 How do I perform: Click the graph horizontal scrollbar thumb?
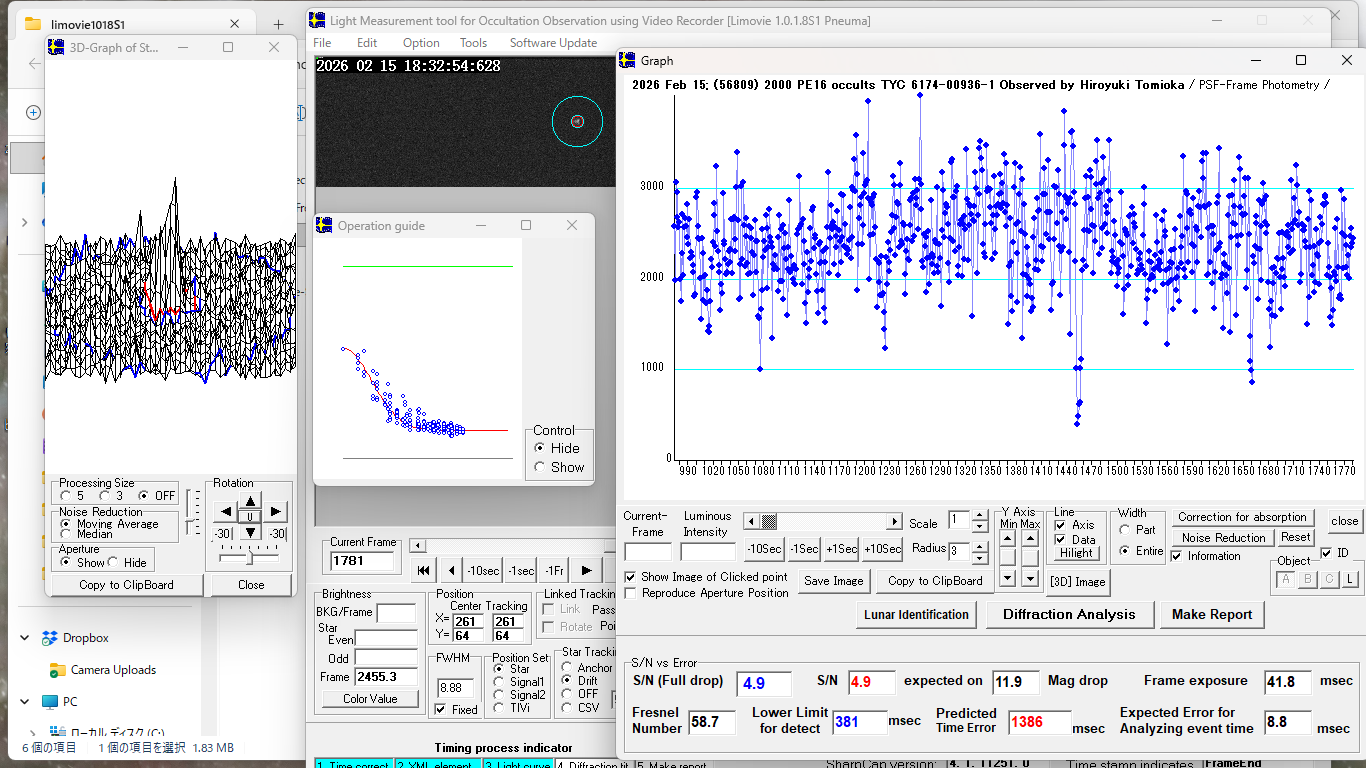pos(768,522)
